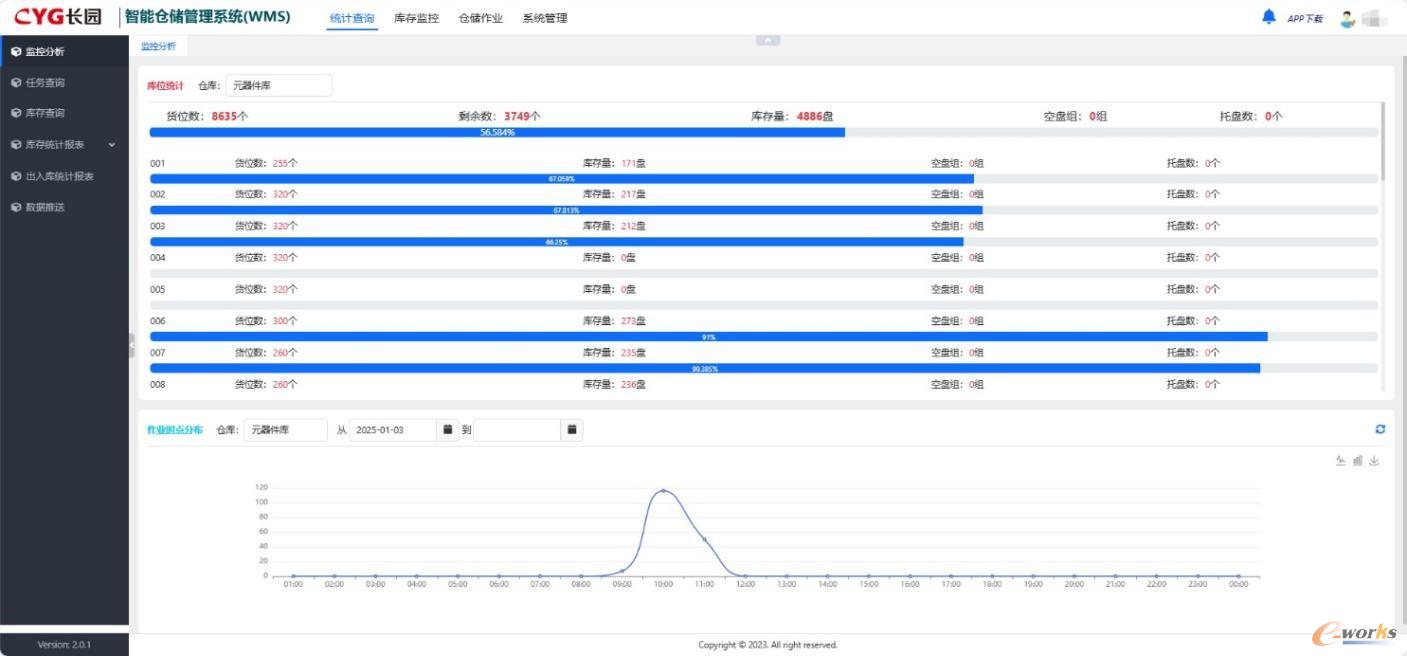
Task: Go to 监控分析 in sidebar
Action: (64, 51)
